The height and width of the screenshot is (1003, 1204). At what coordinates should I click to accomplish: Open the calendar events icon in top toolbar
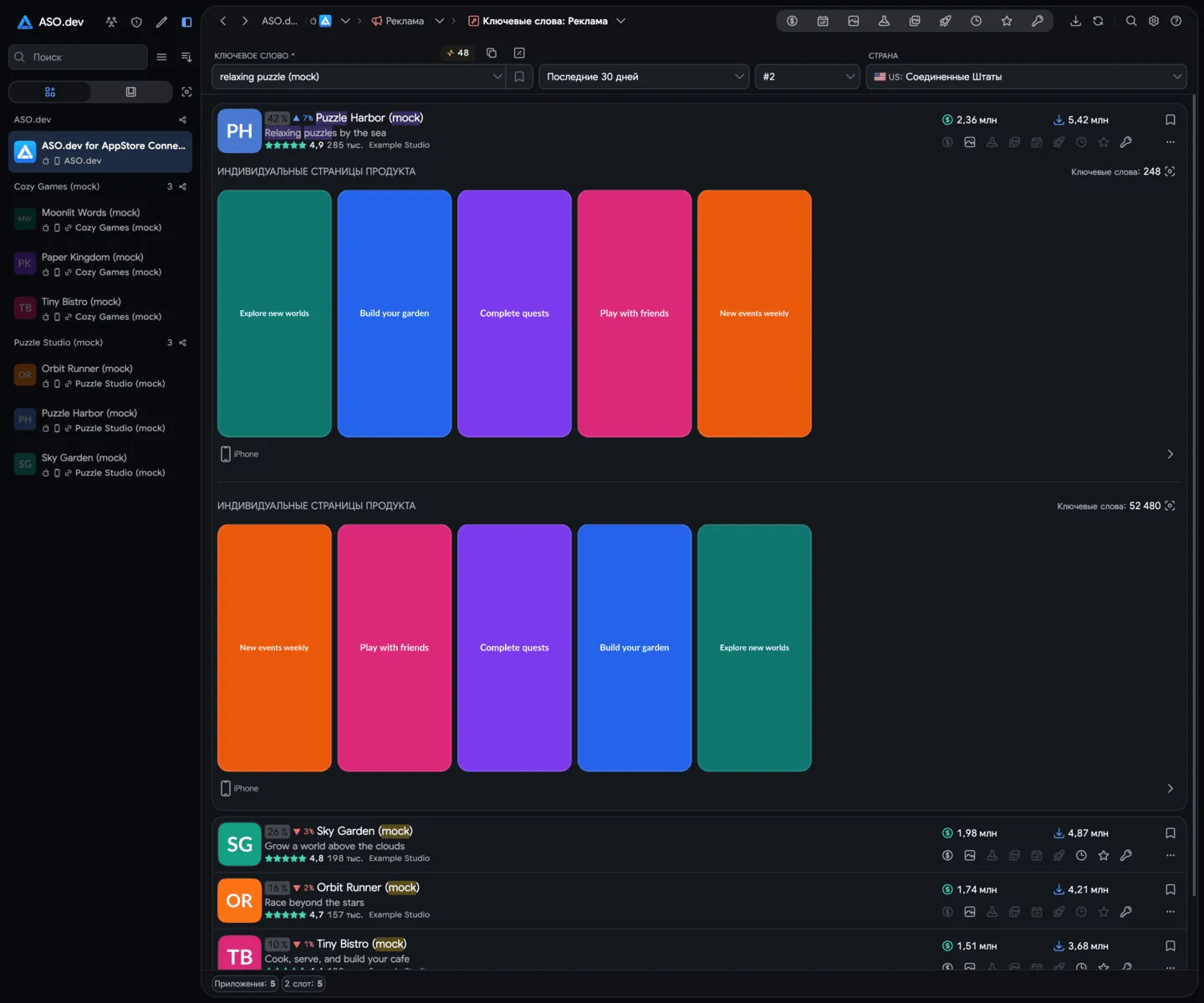(823, 21)
